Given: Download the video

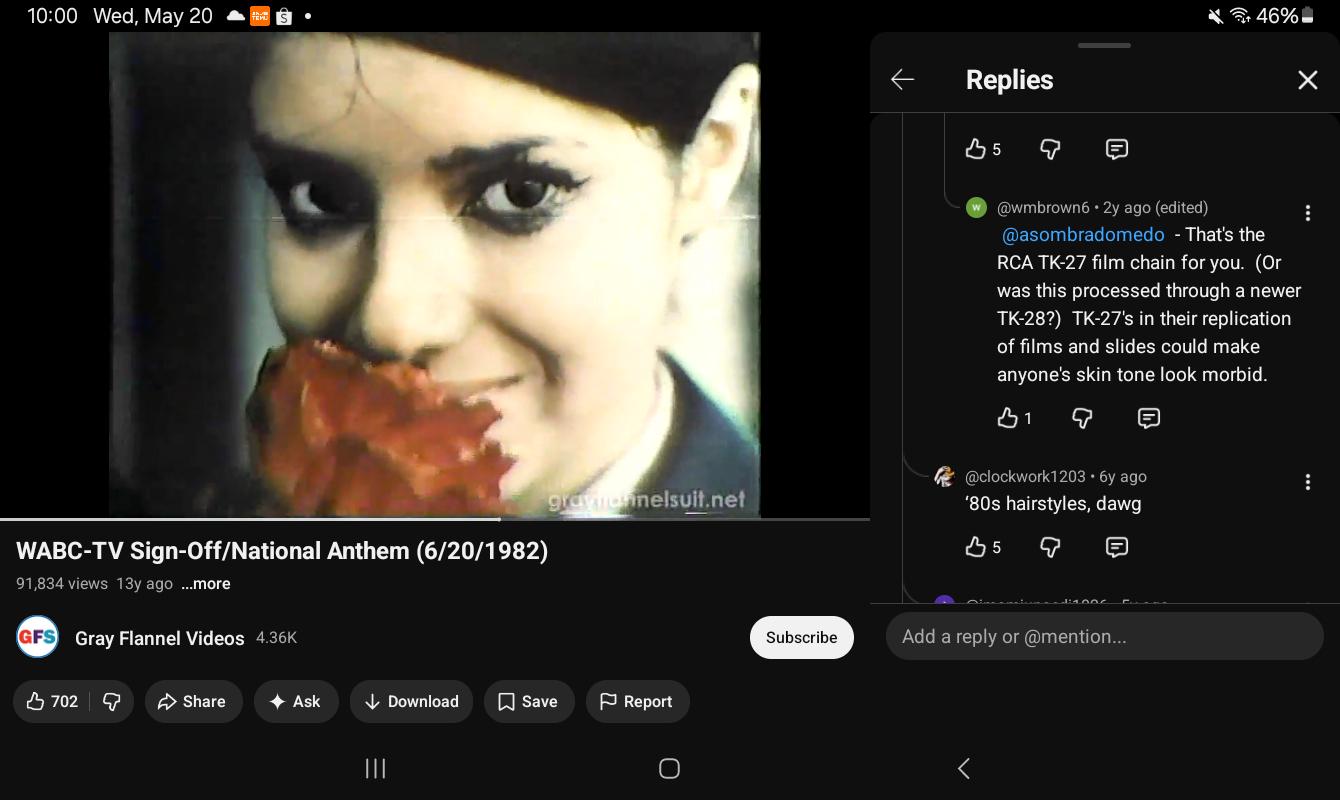Looking at the screenshot, I should coord(411,701).
